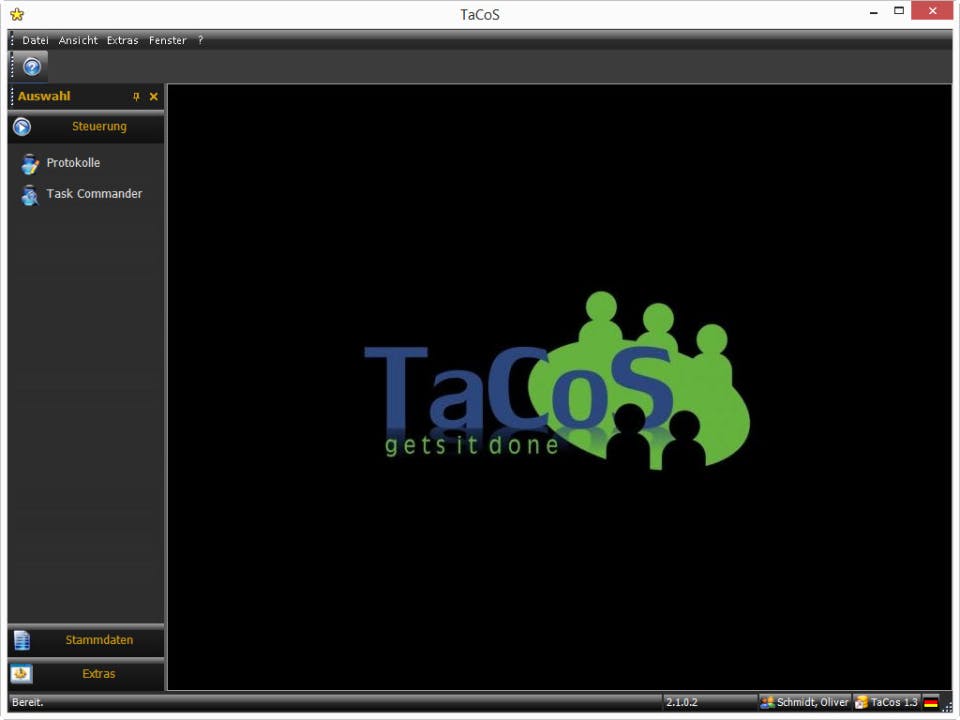The height and width of the screenshot is (720, 960).
Task: Open the Extras menu in the menu bar
Action: coord(122,40)
